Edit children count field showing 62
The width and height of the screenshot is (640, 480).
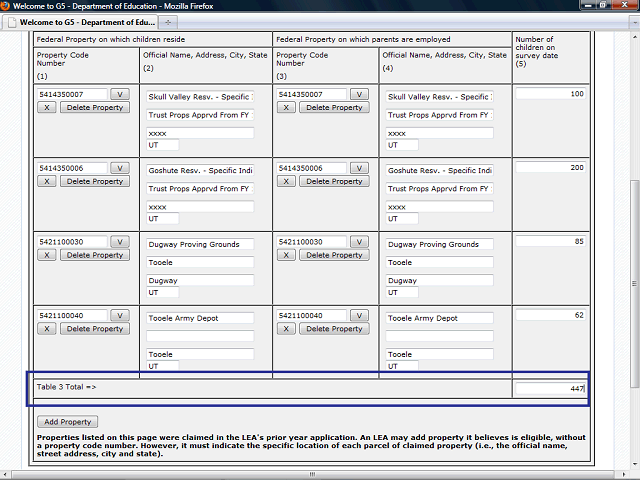[x=551, y=315]
